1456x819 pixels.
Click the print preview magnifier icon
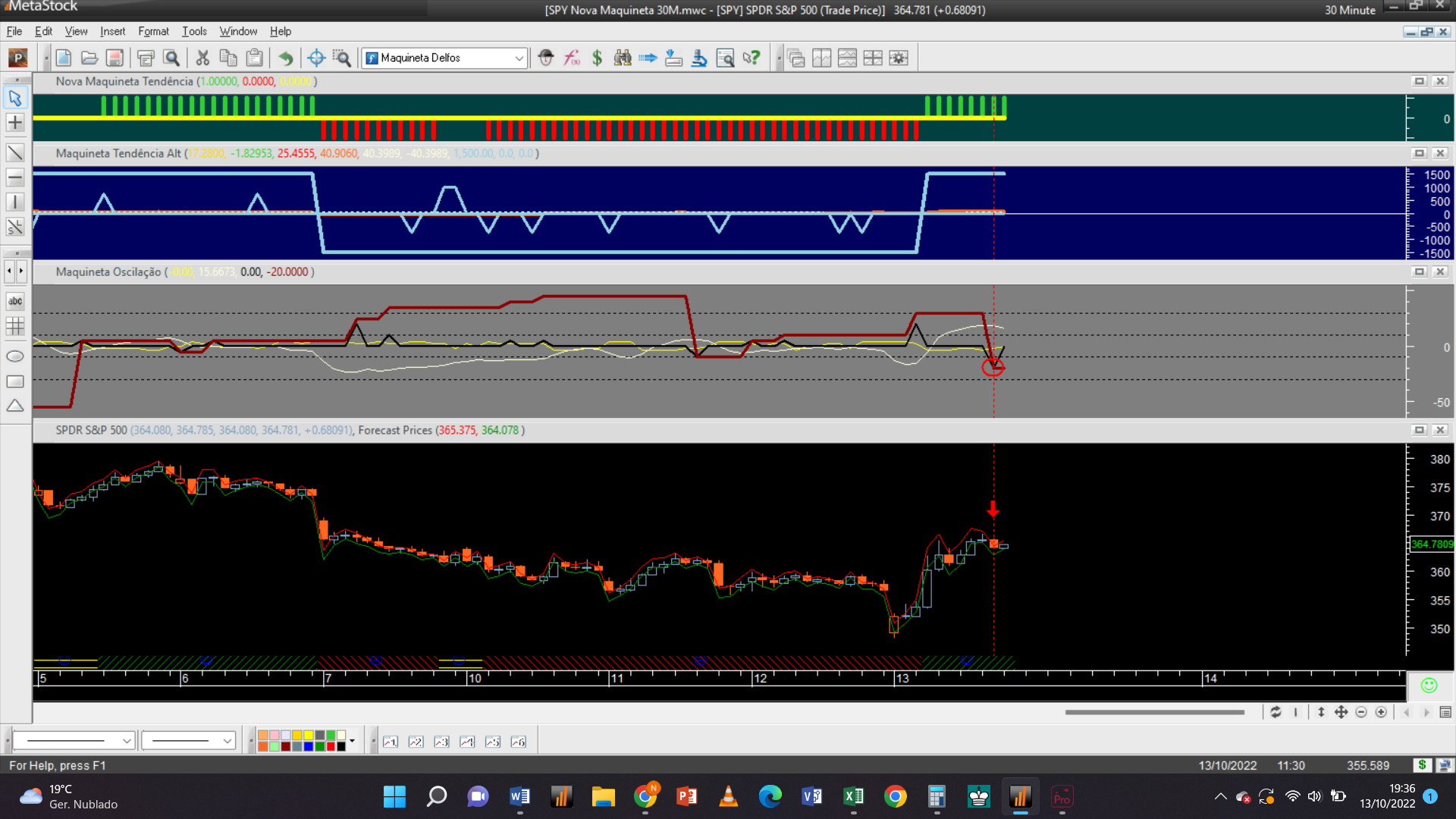[x=171, y=58]
